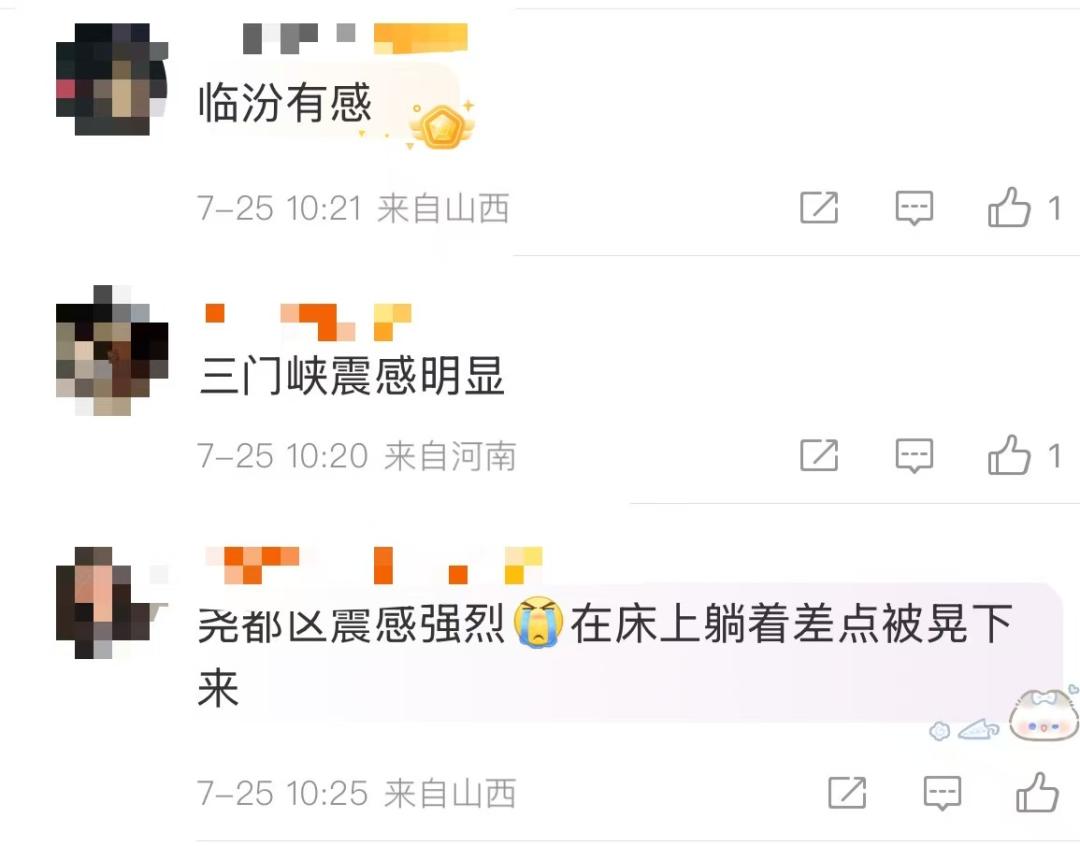
Task: Tap the crying emoji in third comment
Action: coord(538,623)
